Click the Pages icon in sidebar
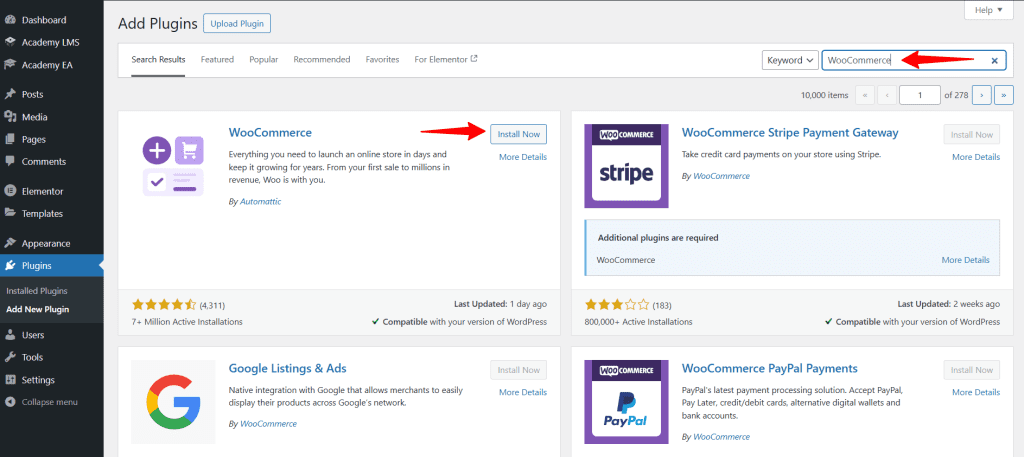Screen dimensions: 1024x457 click(x=10, y=139)
